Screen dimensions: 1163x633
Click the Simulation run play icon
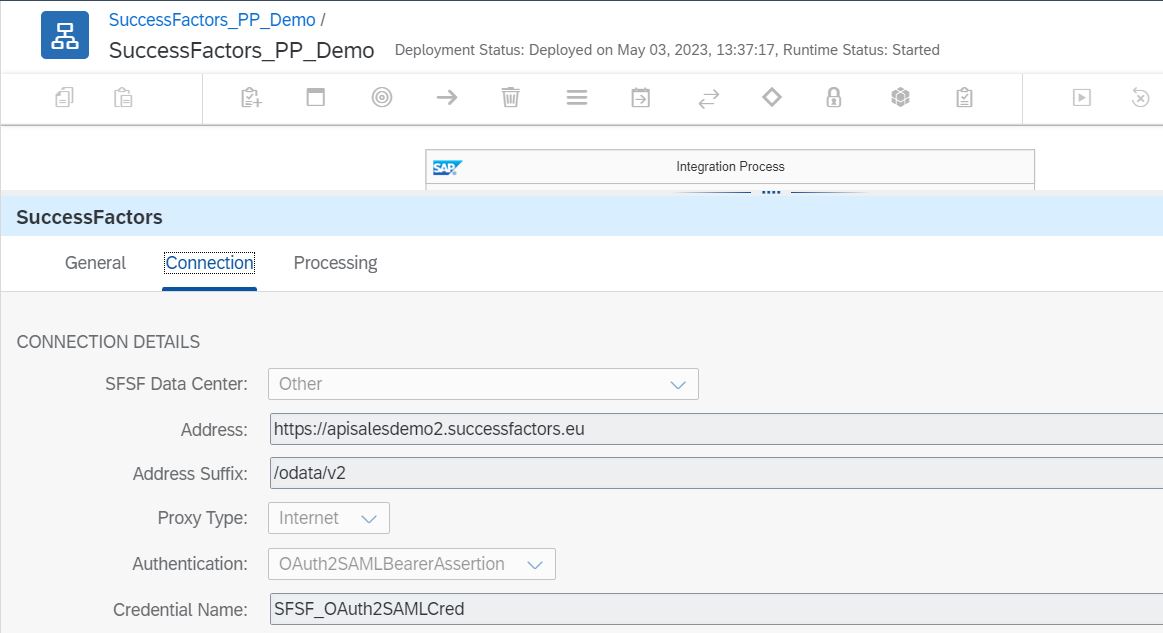(1082, 97)
